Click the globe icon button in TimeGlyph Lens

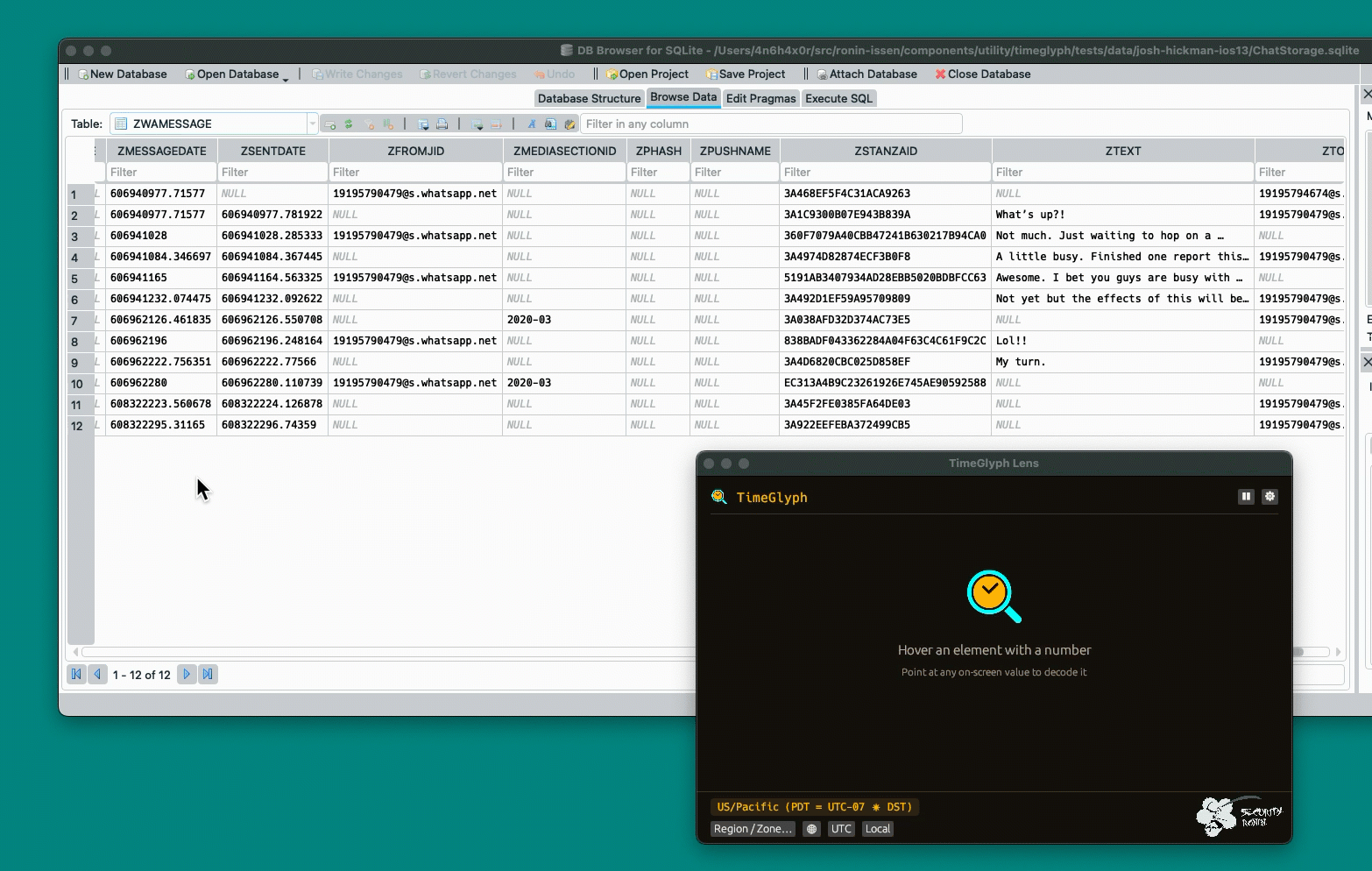(812, 829)
